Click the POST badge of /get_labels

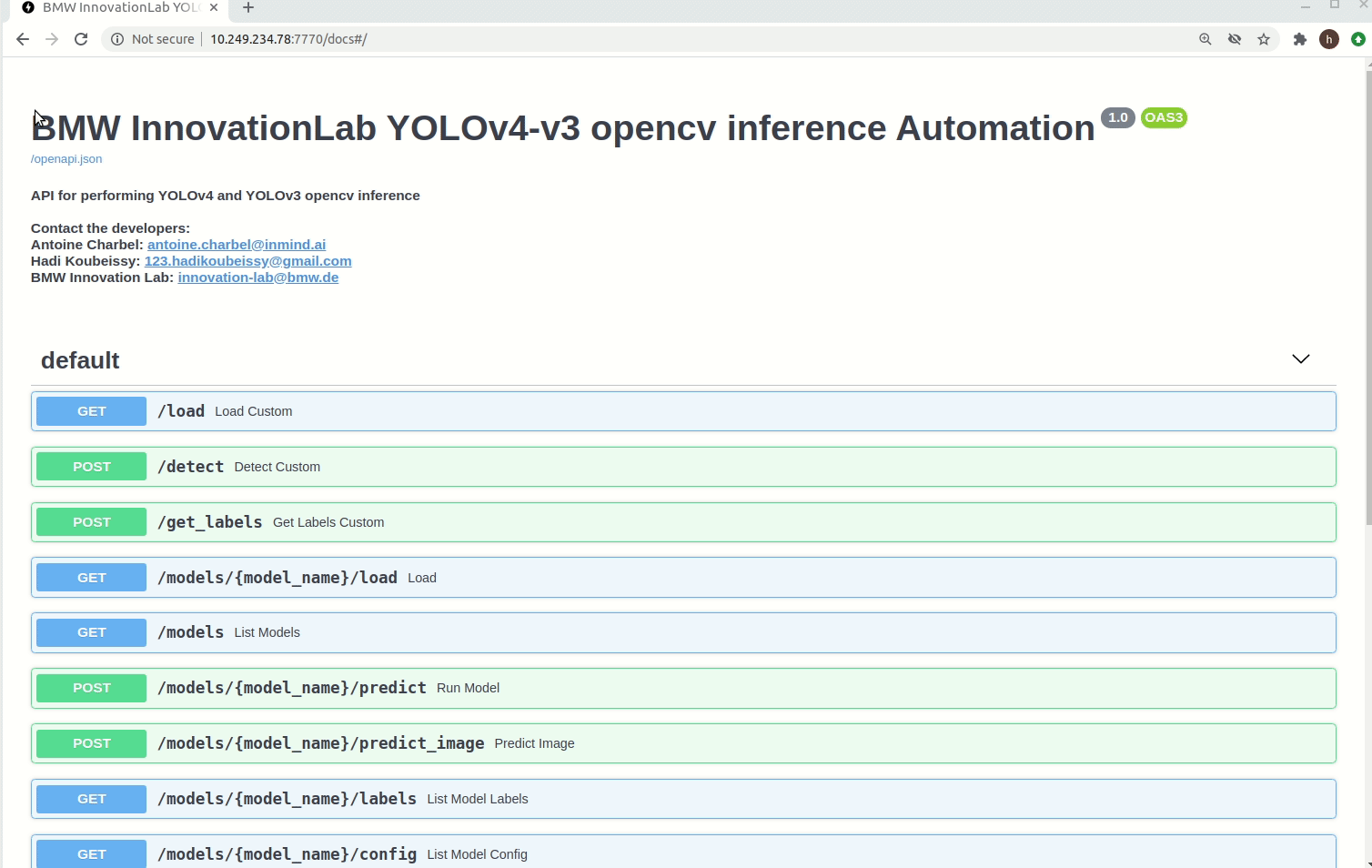pos(91,522)
